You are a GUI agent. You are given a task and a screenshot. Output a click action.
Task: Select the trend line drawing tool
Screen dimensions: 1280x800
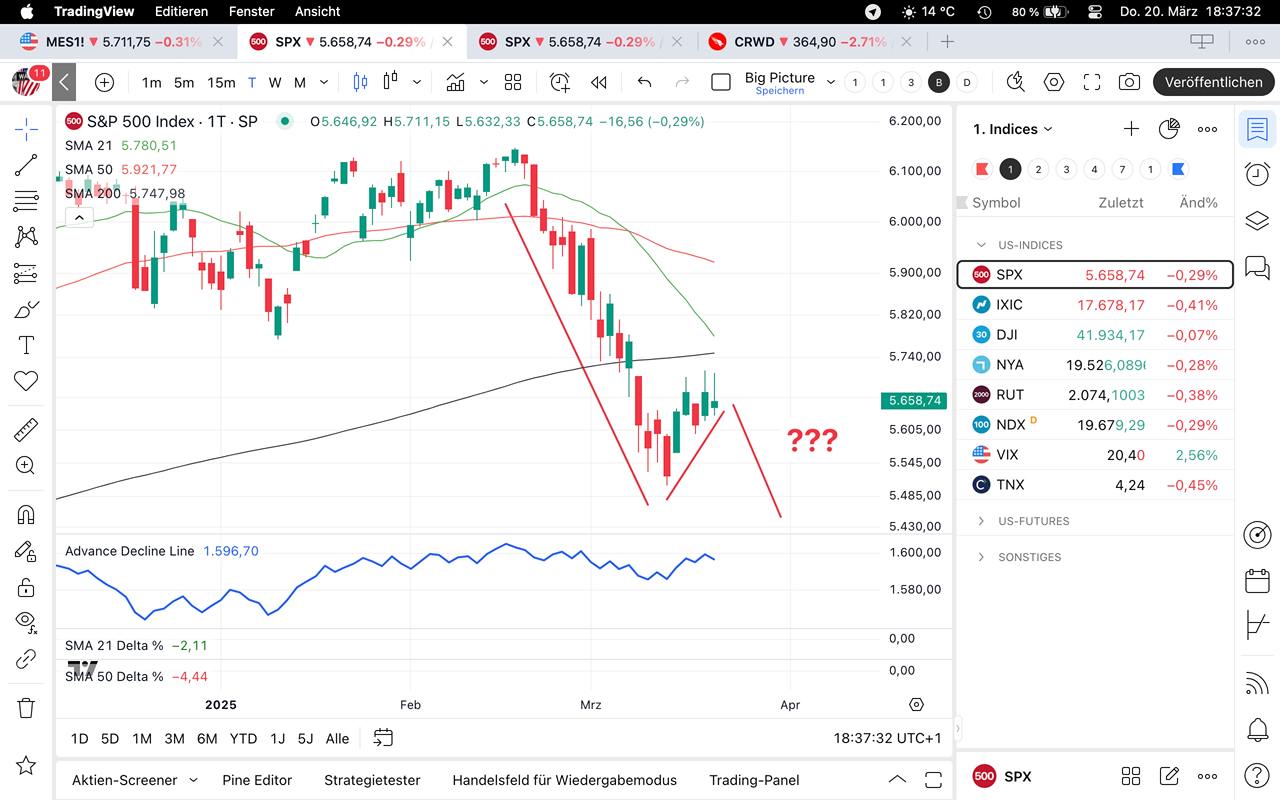(x=26, y=165)
